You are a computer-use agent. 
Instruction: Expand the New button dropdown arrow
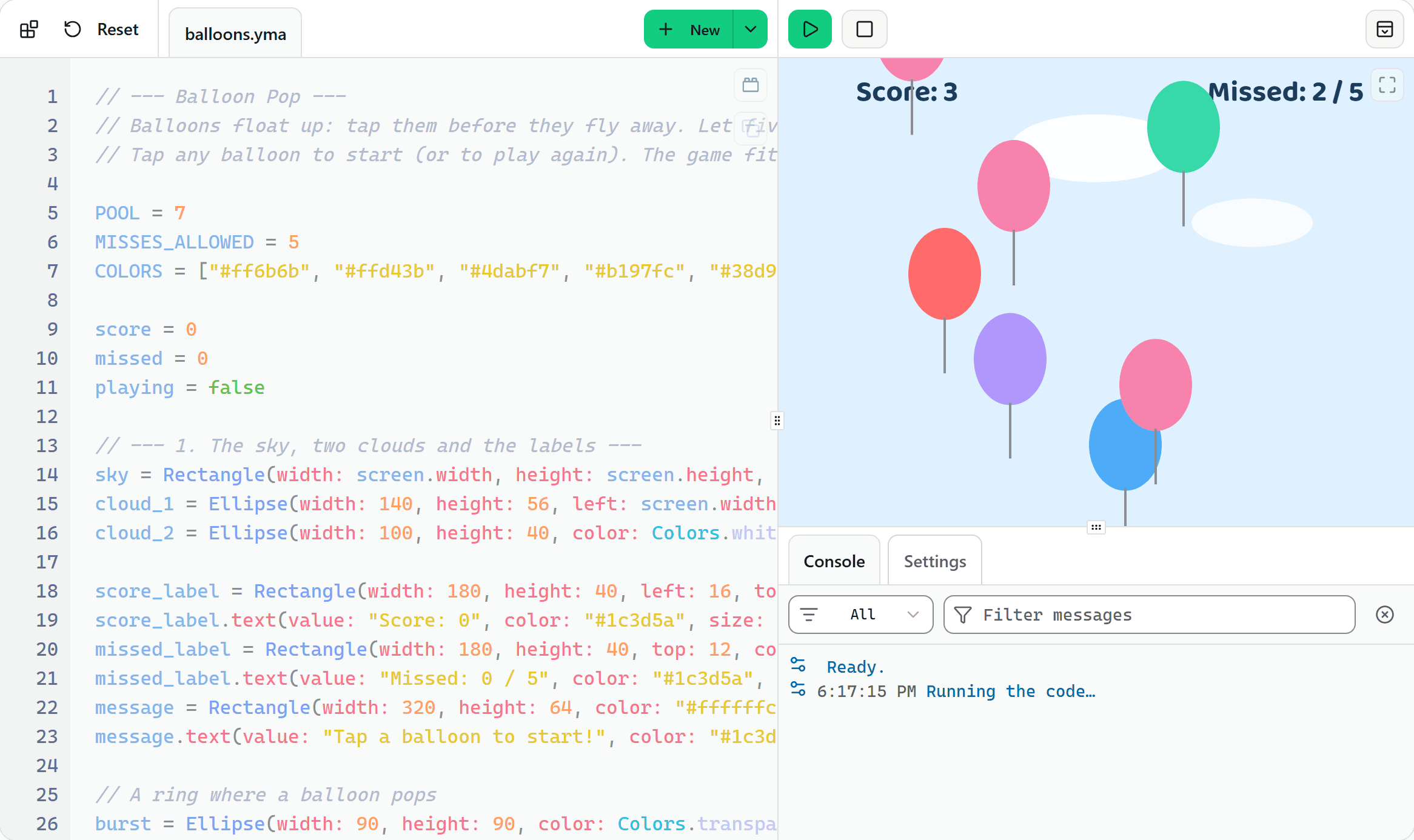[751, 29]
